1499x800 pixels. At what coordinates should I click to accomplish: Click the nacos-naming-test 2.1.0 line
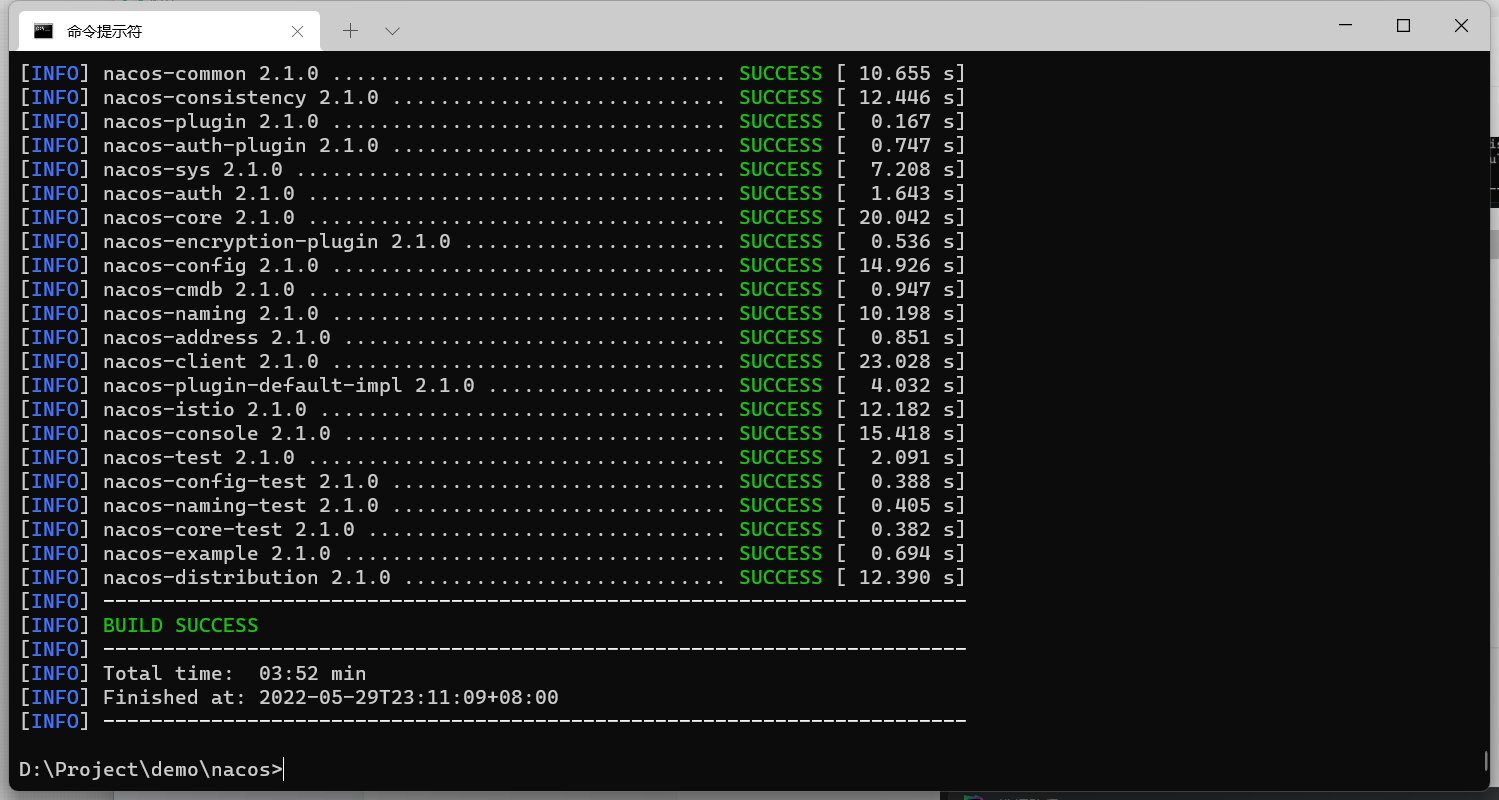point(492,505)
